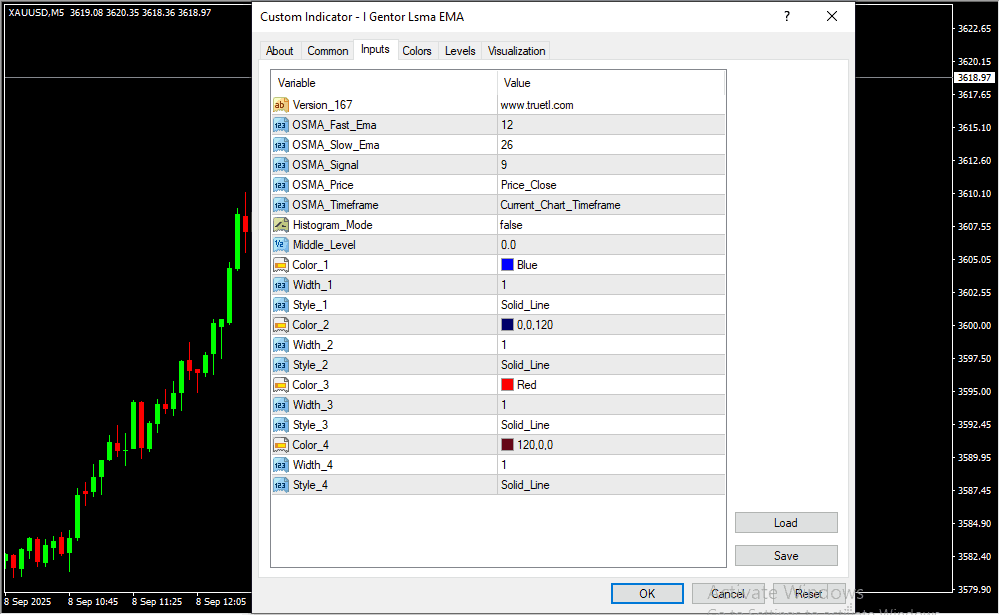Click the Color_3 row color icon
Image resolution: width=1000 pixels, height=615 pixels.
(x=281, y=385)
